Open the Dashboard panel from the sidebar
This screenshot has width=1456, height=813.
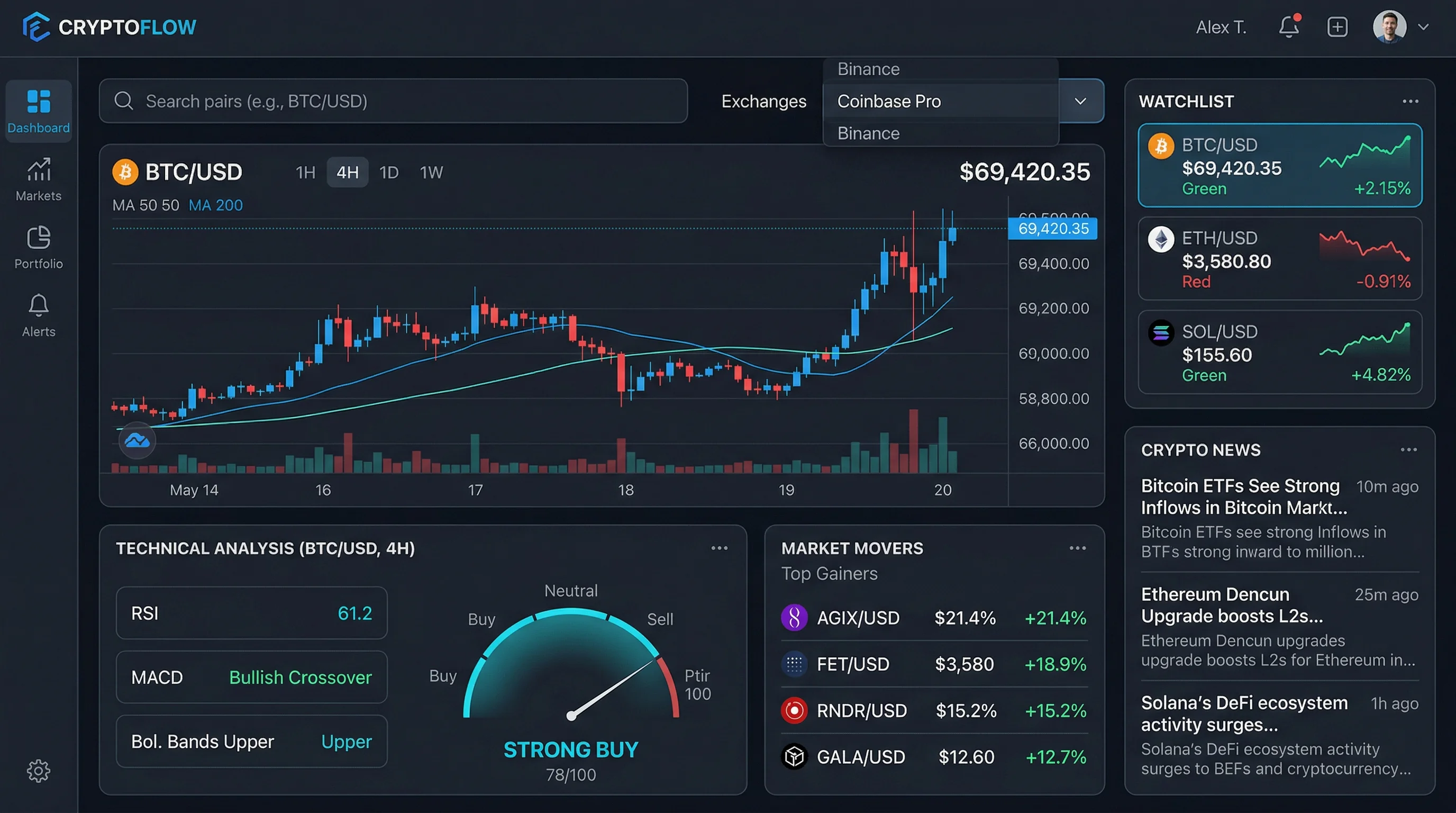coord(38,111)
